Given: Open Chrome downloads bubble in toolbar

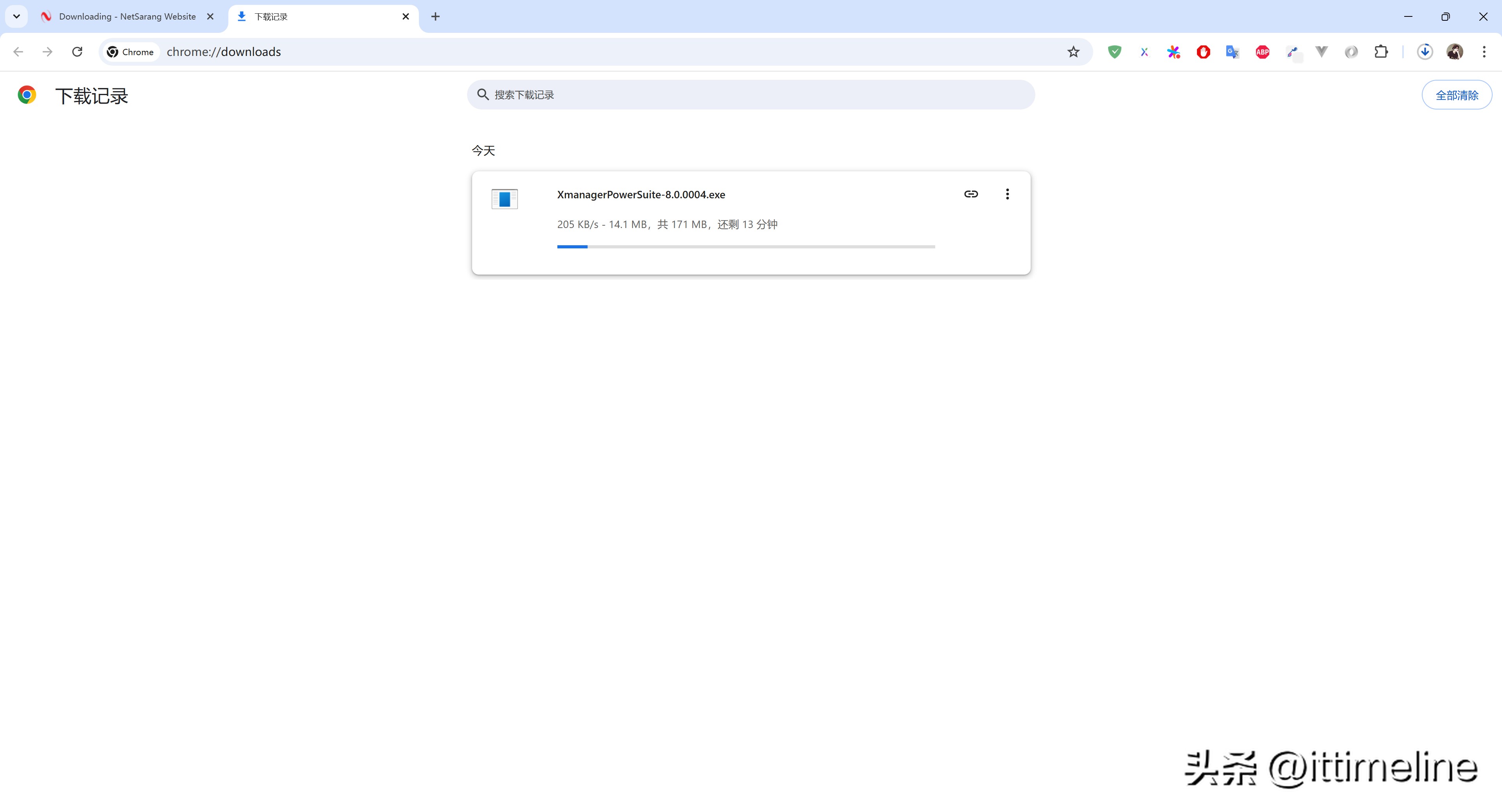Looking at the screenshot, I should 1425,52.
